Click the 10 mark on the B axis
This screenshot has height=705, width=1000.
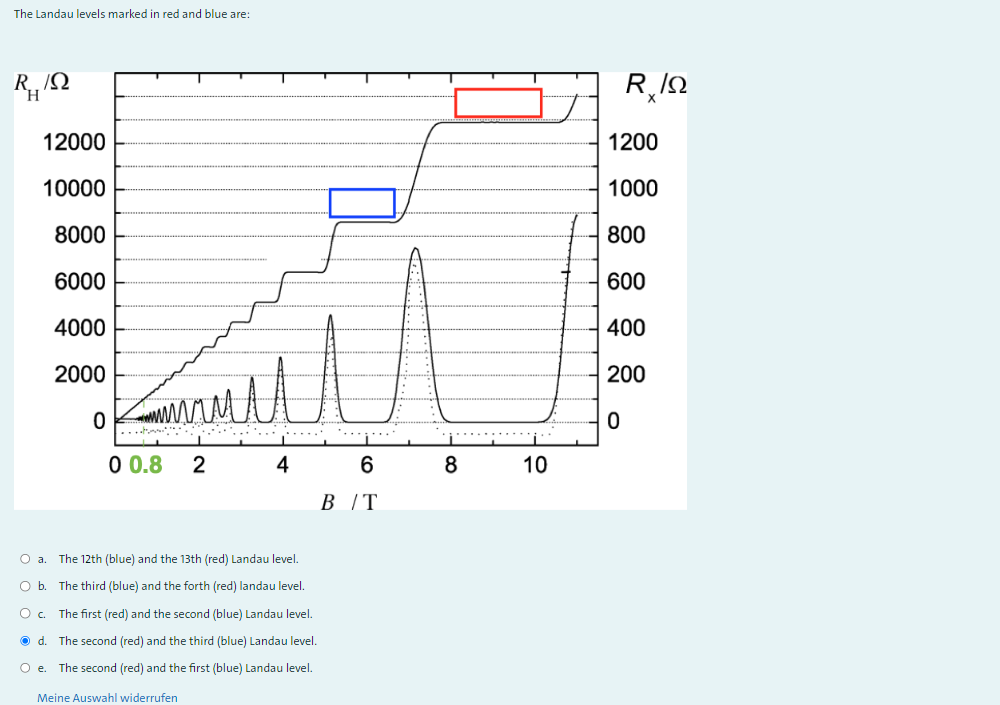pos(536,464)
